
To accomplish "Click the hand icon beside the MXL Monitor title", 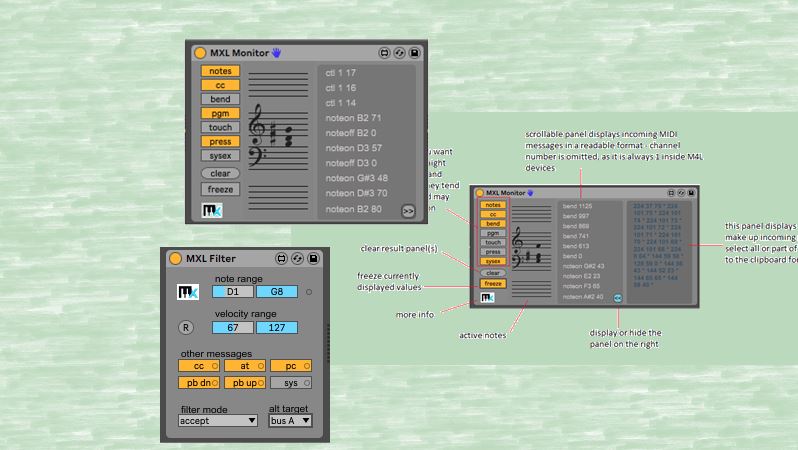I will tap(277, 52).
